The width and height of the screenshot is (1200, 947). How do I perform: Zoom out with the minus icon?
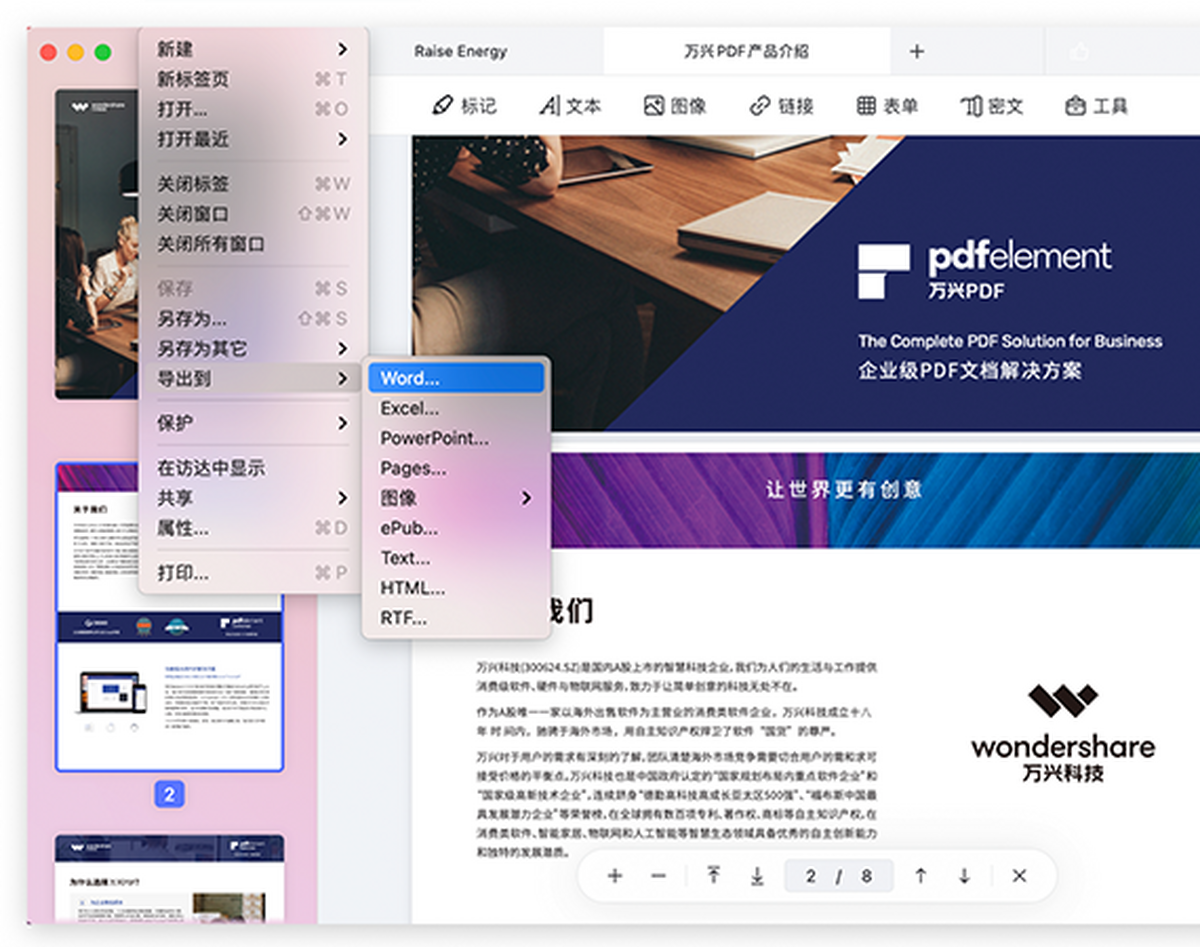(658, 876)
